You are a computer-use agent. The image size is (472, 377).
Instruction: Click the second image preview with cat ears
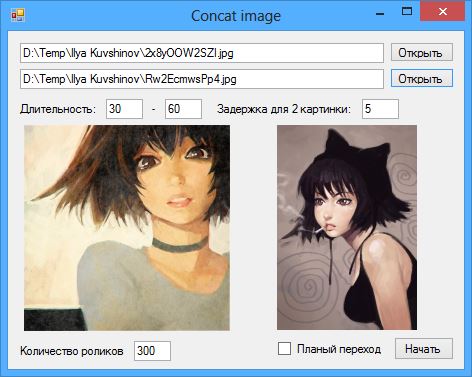click(x=347, y=228)
